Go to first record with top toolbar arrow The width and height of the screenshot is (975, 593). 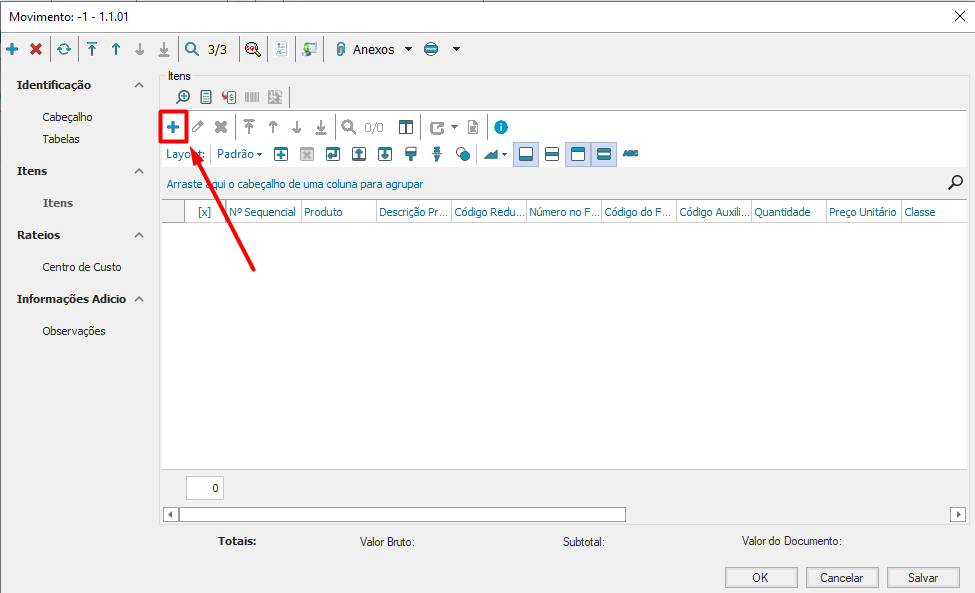pos(92,49)
